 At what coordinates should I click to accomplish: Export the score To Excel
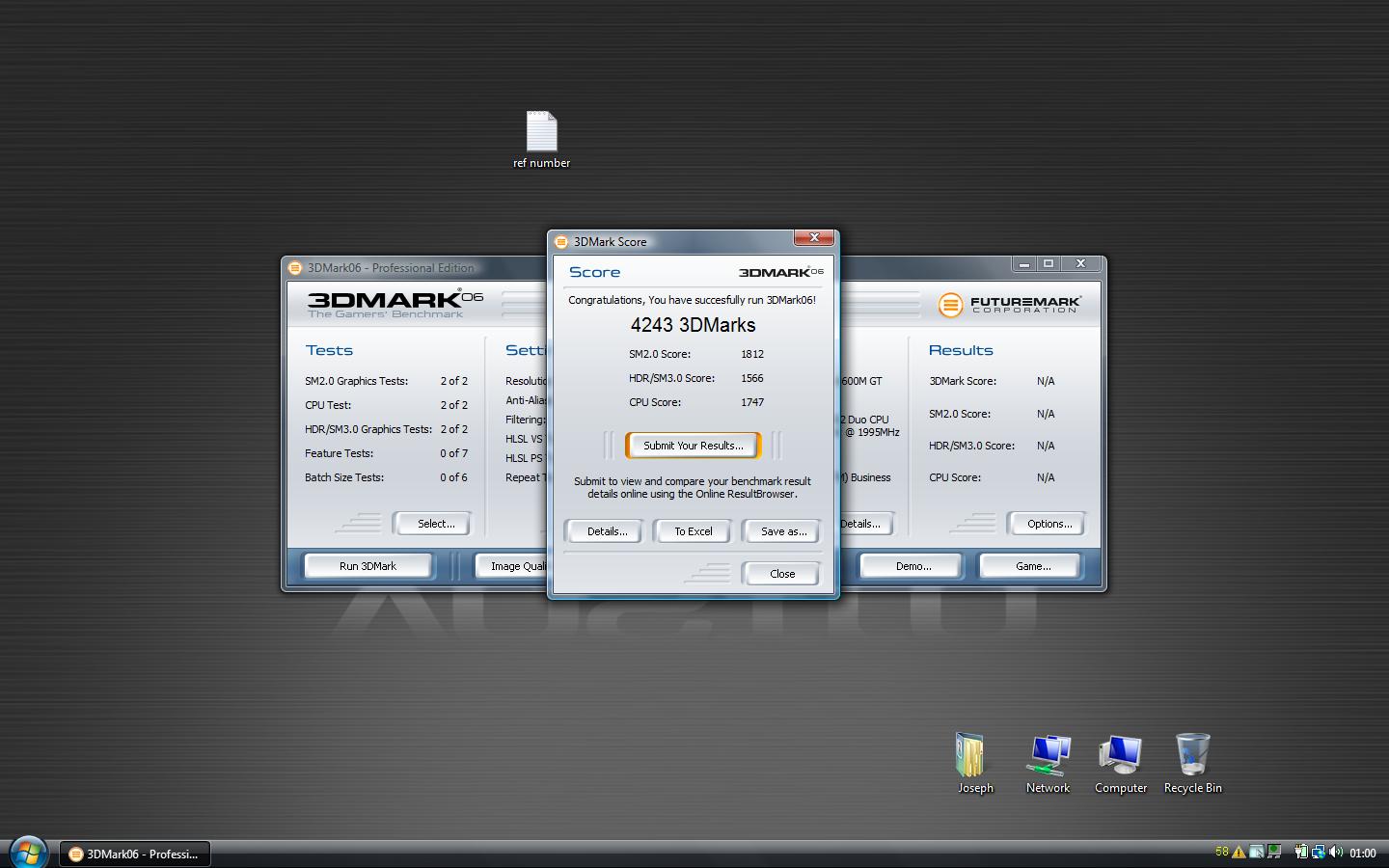(694, 531)
